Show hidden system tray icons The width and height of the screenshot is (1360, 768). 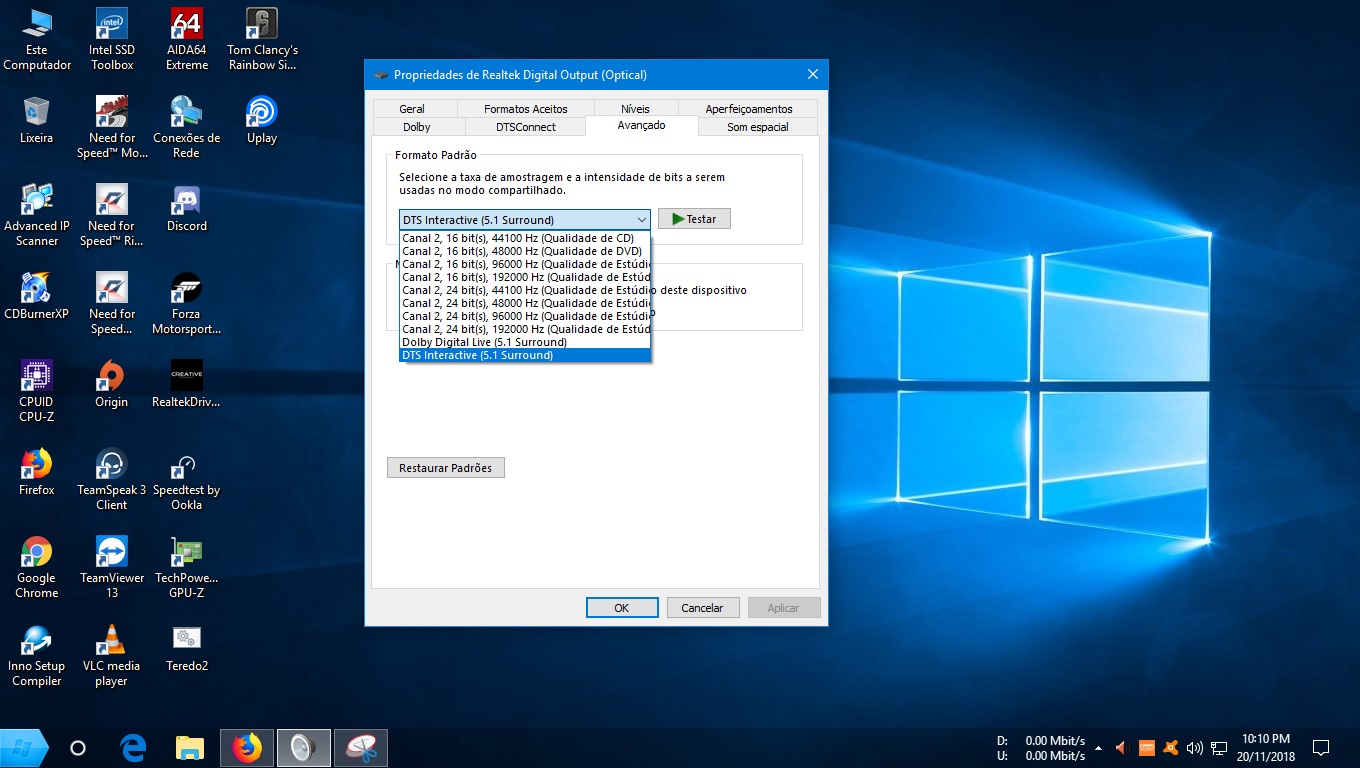click(x=1099, y=748)
